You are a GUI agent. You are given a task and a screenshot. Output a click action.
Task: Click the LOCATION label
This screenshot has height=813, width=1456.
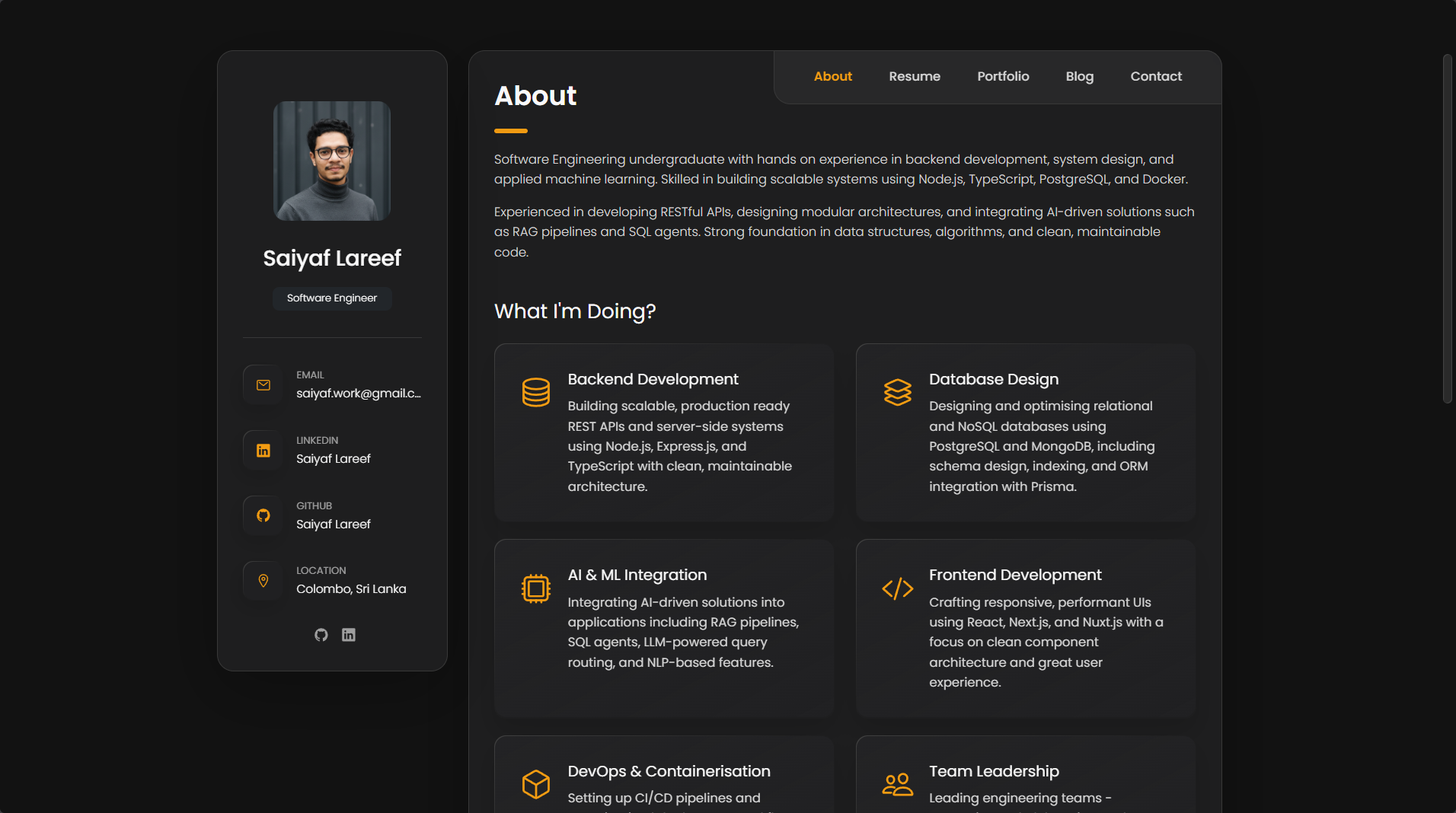click(x=321, y=571)
